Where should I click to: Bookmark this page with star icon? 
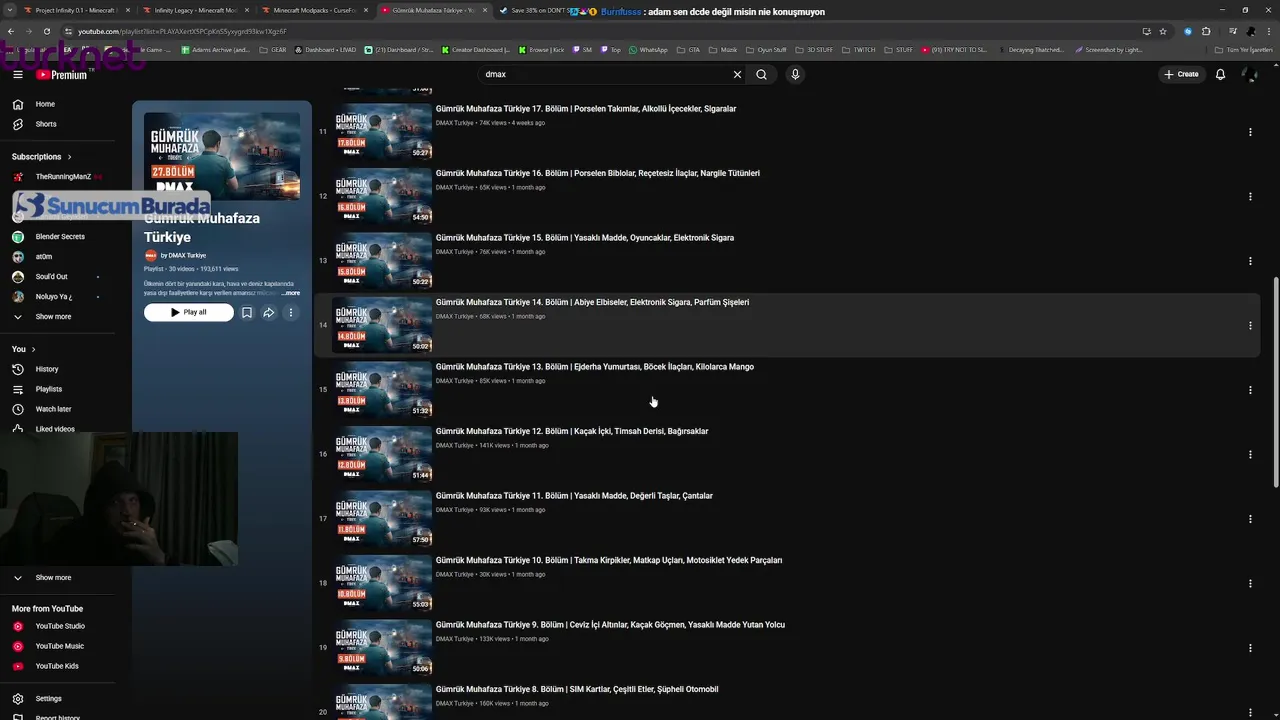tap(1163, 31)
